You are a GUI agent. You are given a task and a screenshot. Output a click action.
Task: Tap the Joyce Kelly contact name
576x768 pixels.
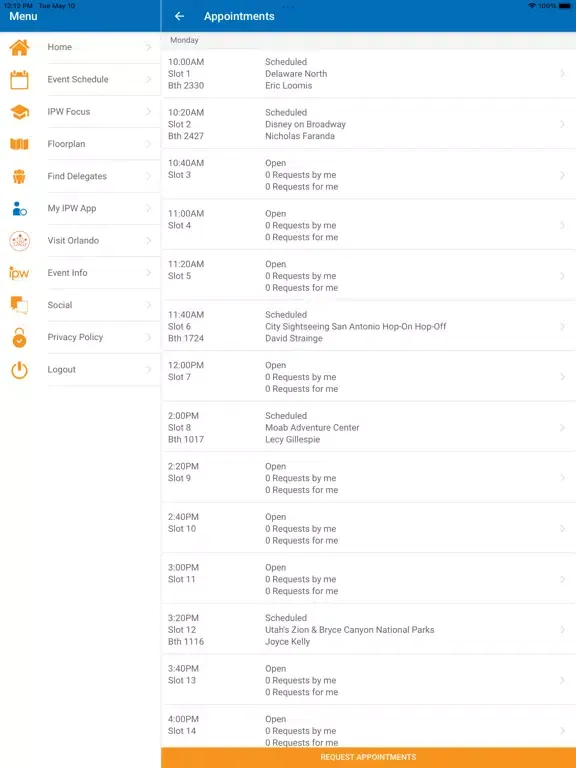(x=288, y=642)
